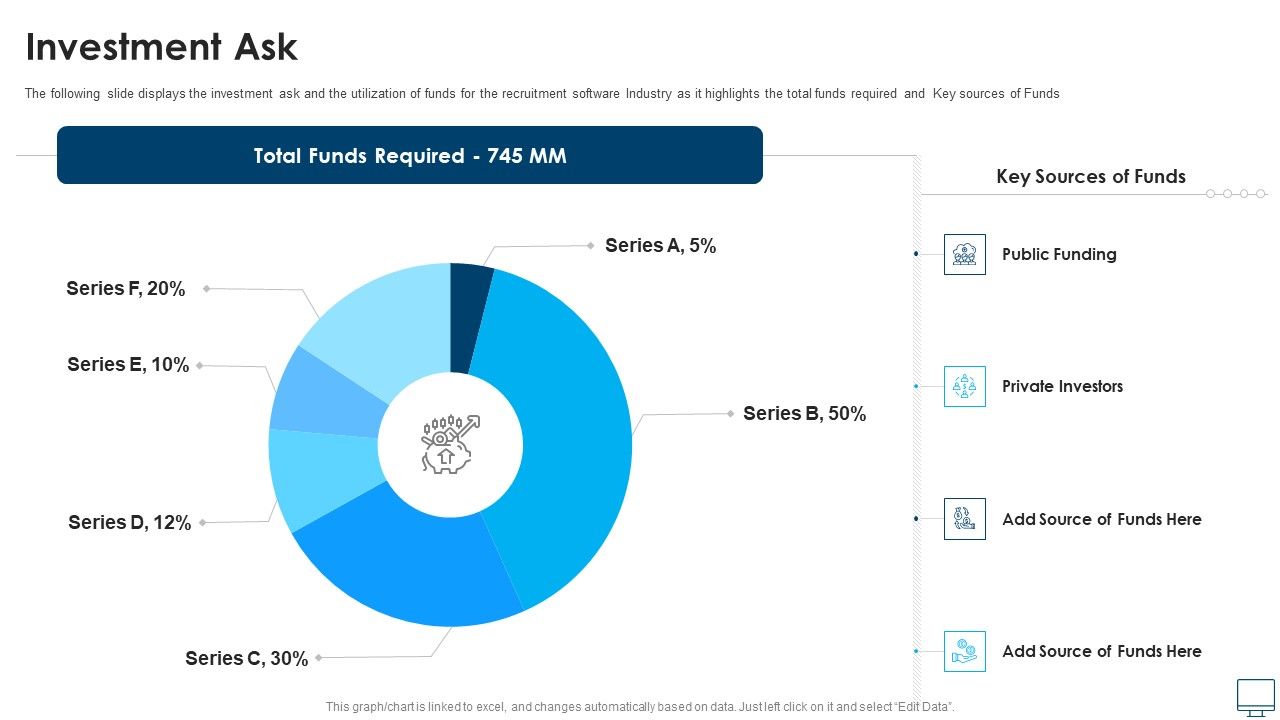
Task: Click the monitor icon in bottom corner
Action: (1256, 696)
